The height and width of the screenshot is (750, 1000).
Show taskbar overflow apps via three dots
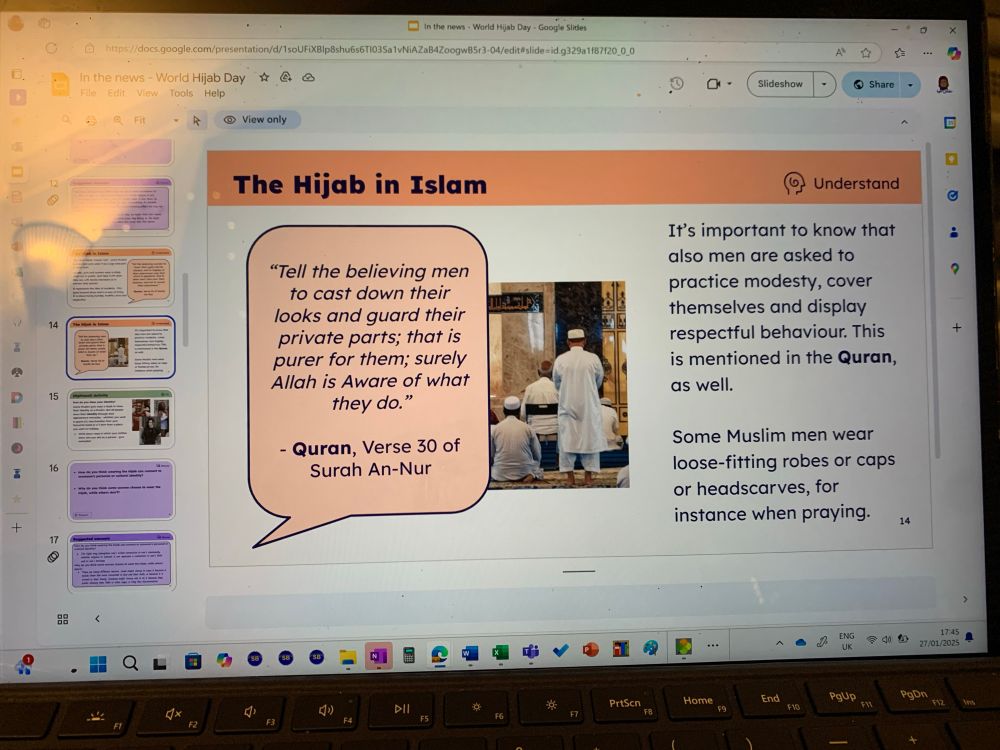tap(713, 645)
